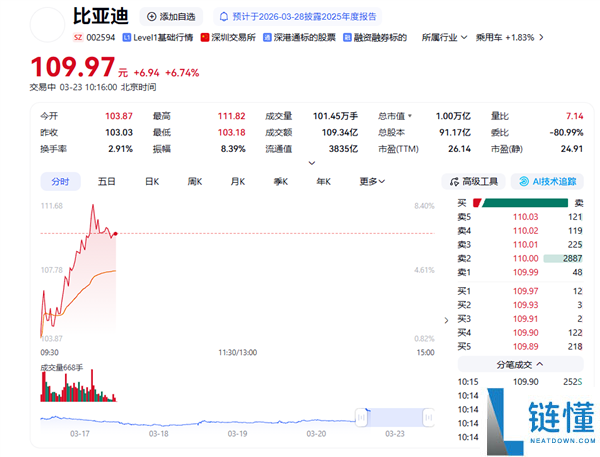This screenshot has width=600, height=457.
Task: Click the 最高 value 111.82
Action: [232, 116]
